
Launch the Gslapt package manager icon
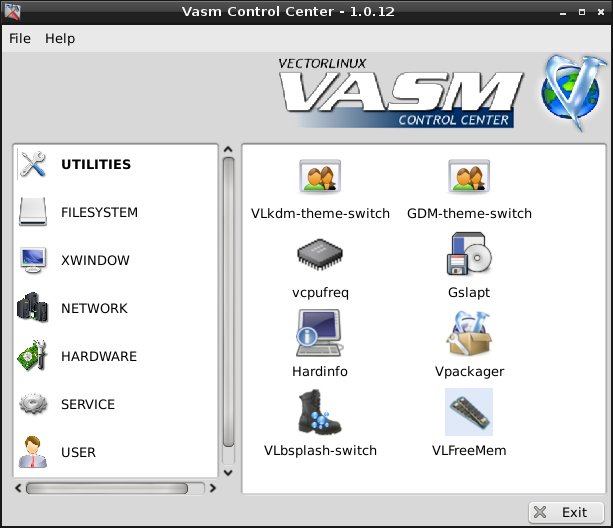point(468,257)
